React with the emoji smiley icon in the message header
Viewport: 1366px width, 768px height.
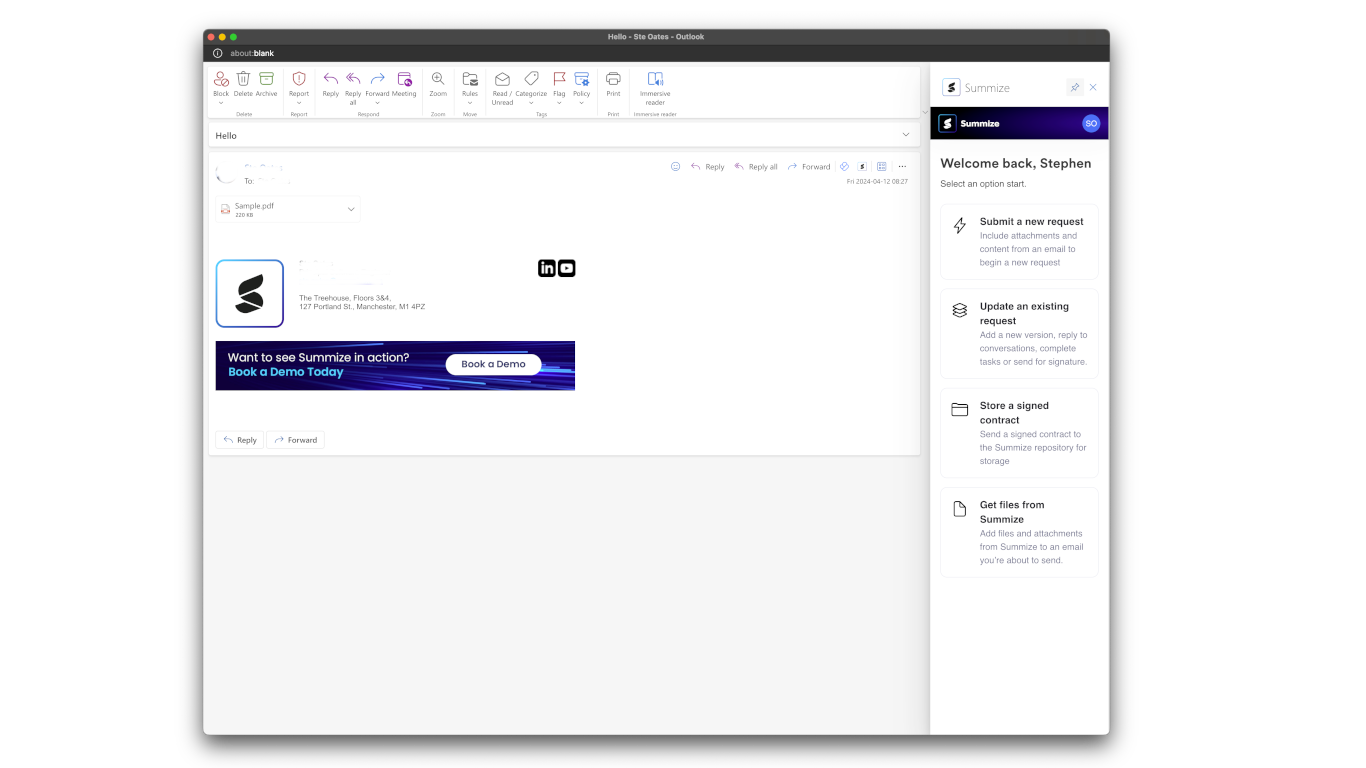[x=675, y=167]
